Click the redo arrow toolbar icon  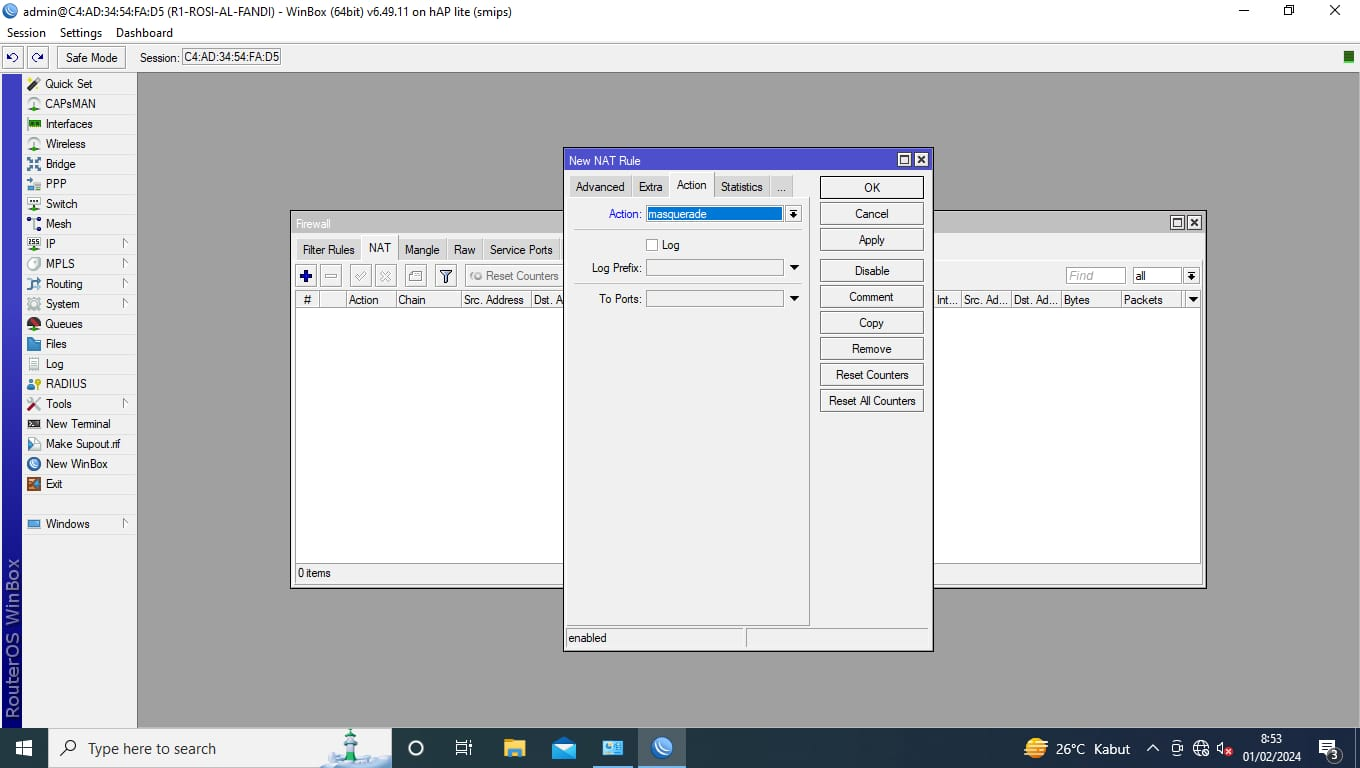[x=37, y=58]
